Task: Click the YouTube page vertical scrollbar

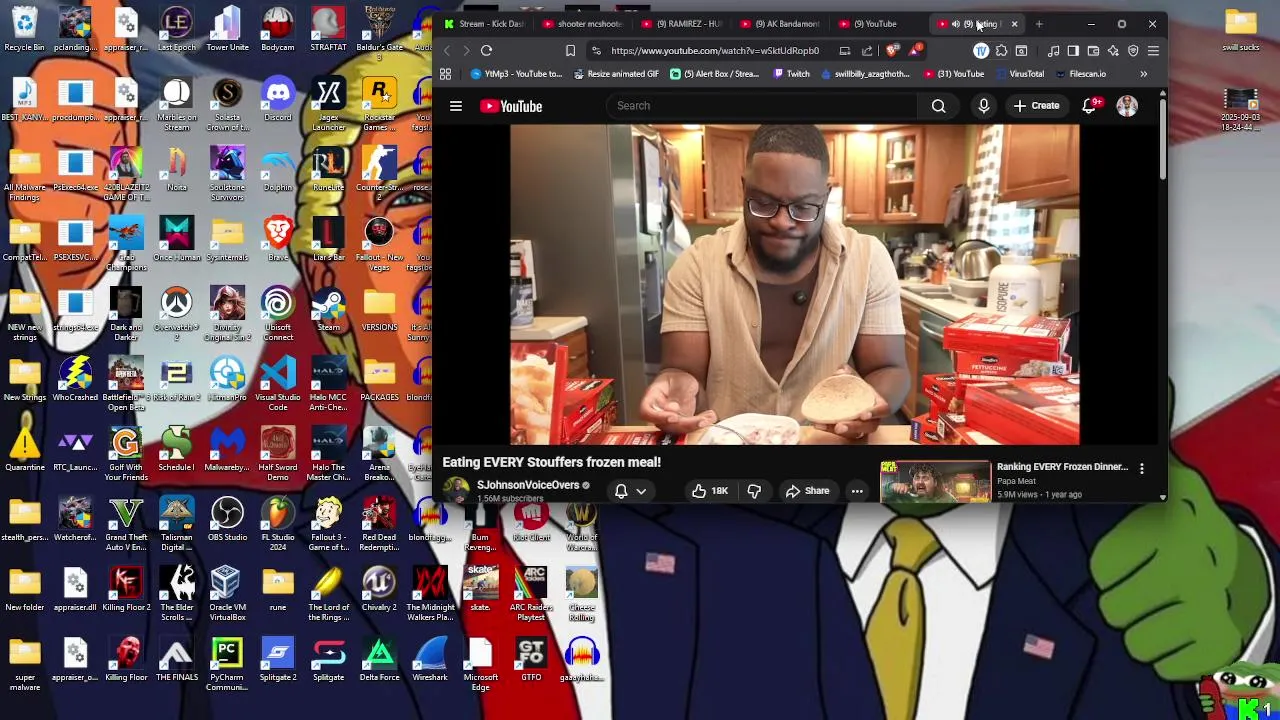Action: (1163, 138)
